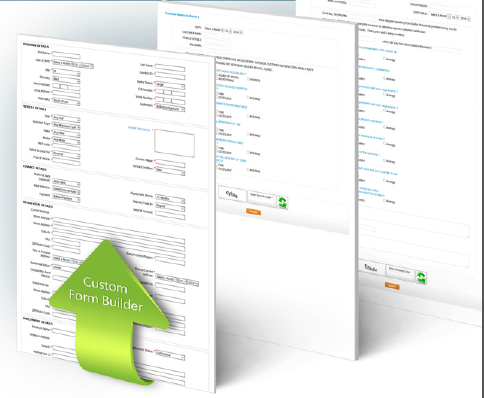Click the security code field on middle form
The height and width of the screenshot is (398, 484).
(x=262, y=199)
